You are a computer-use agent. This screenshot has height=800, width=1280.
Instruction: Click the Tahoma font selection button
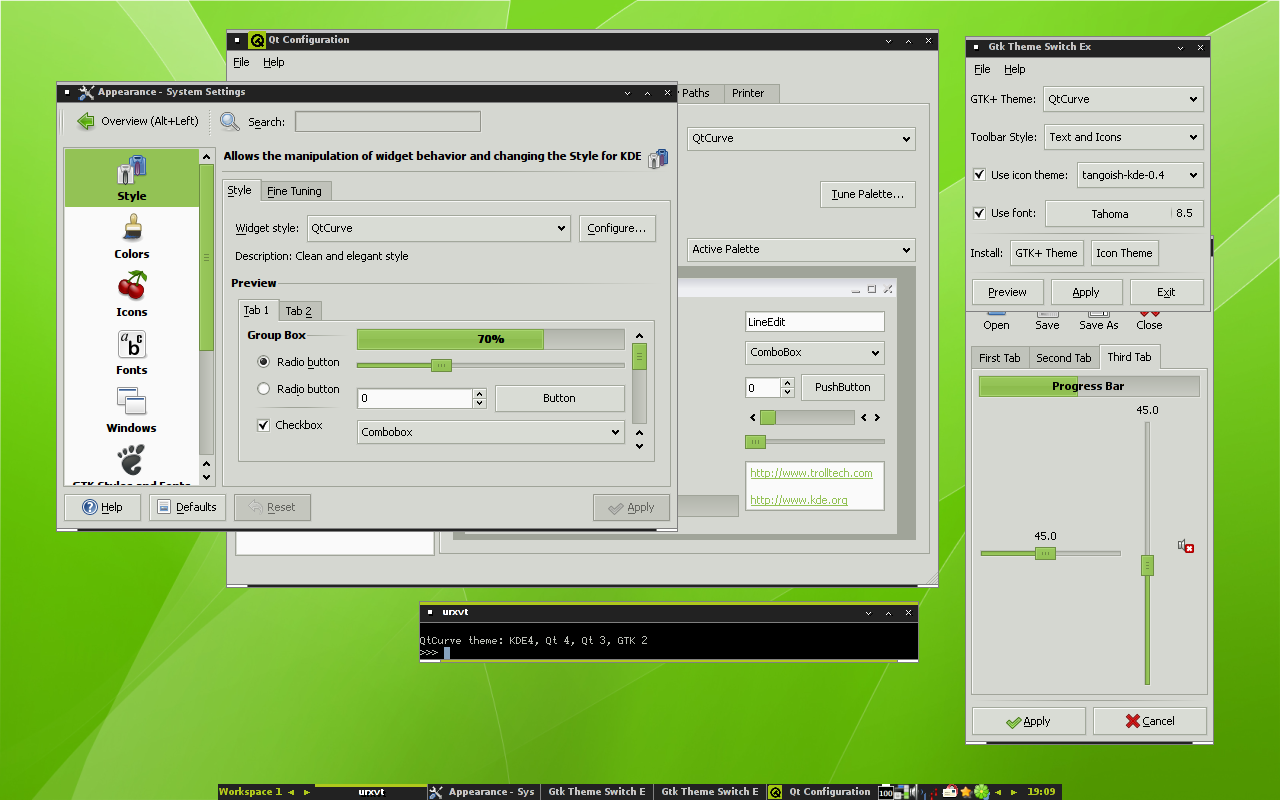1124,214
